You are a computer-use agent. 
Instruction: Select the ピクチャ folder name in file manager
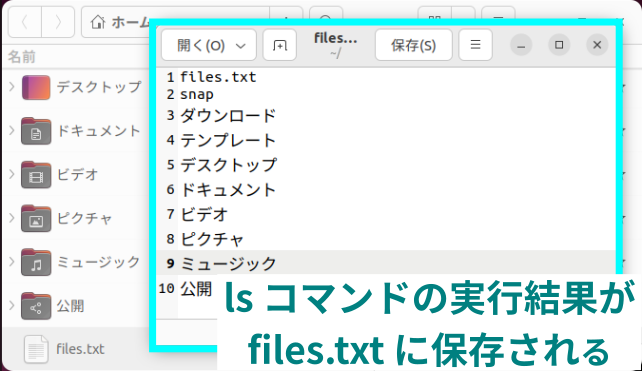[x=84, y=219]
